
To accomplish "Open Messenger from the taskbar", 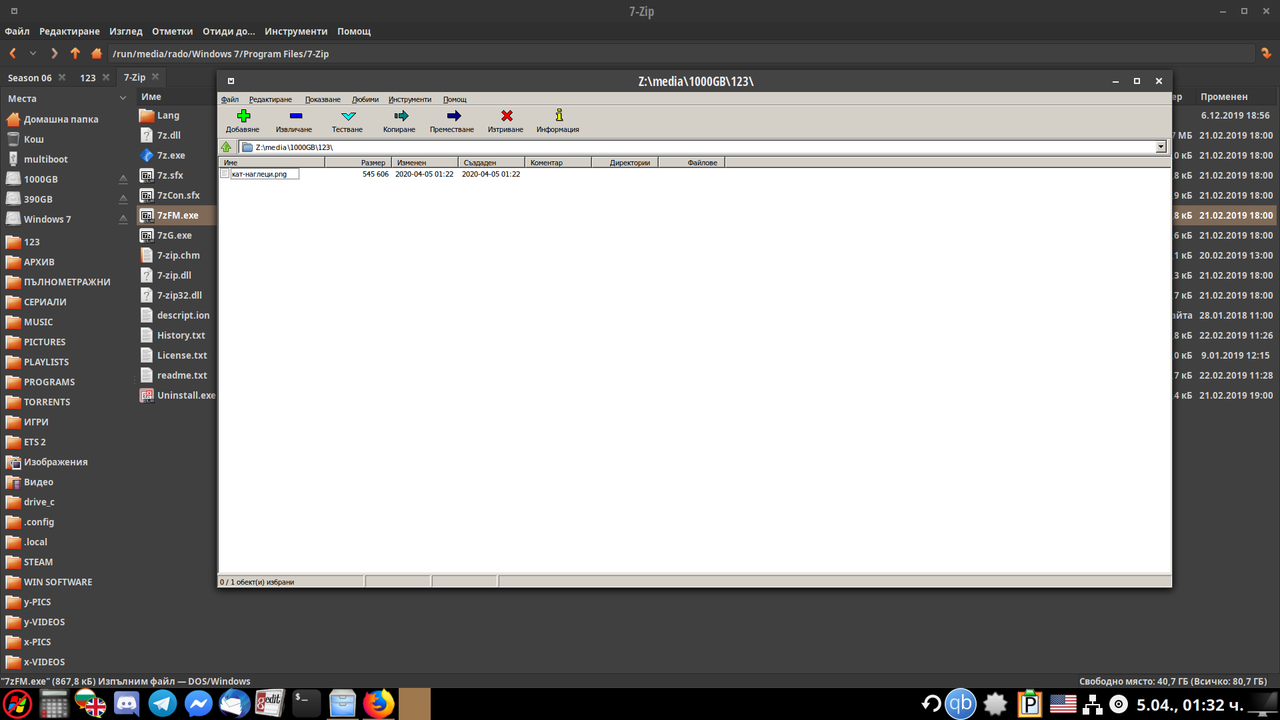I will [x=198, y=704].
